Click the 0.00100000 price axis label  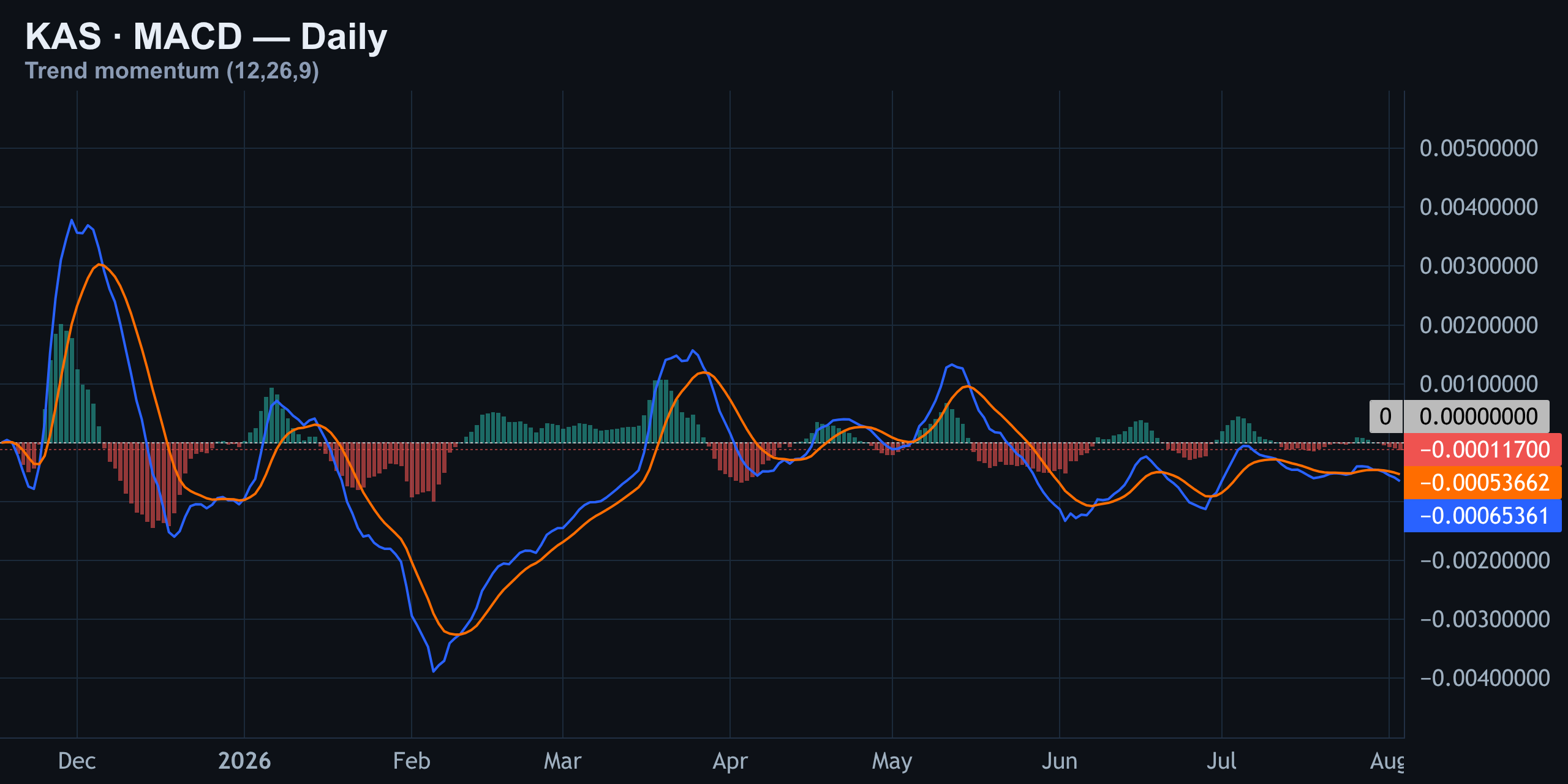coord(1479,384)
